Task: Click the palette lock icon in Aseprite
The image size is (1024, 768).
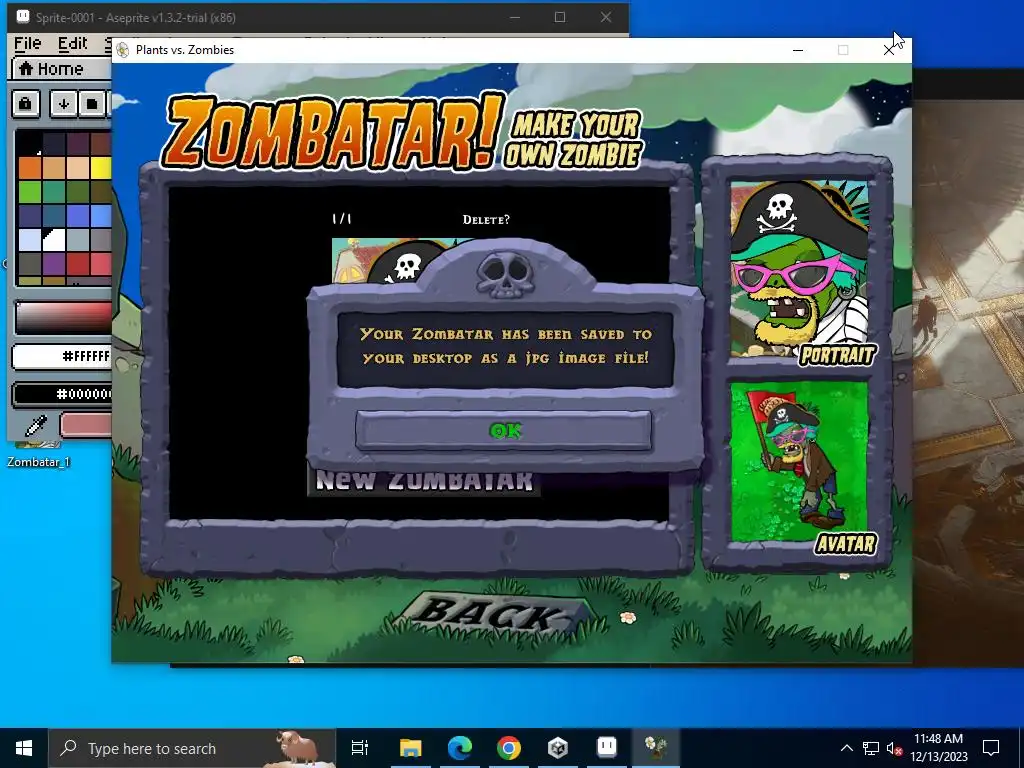Action: (x=25, y=104)
